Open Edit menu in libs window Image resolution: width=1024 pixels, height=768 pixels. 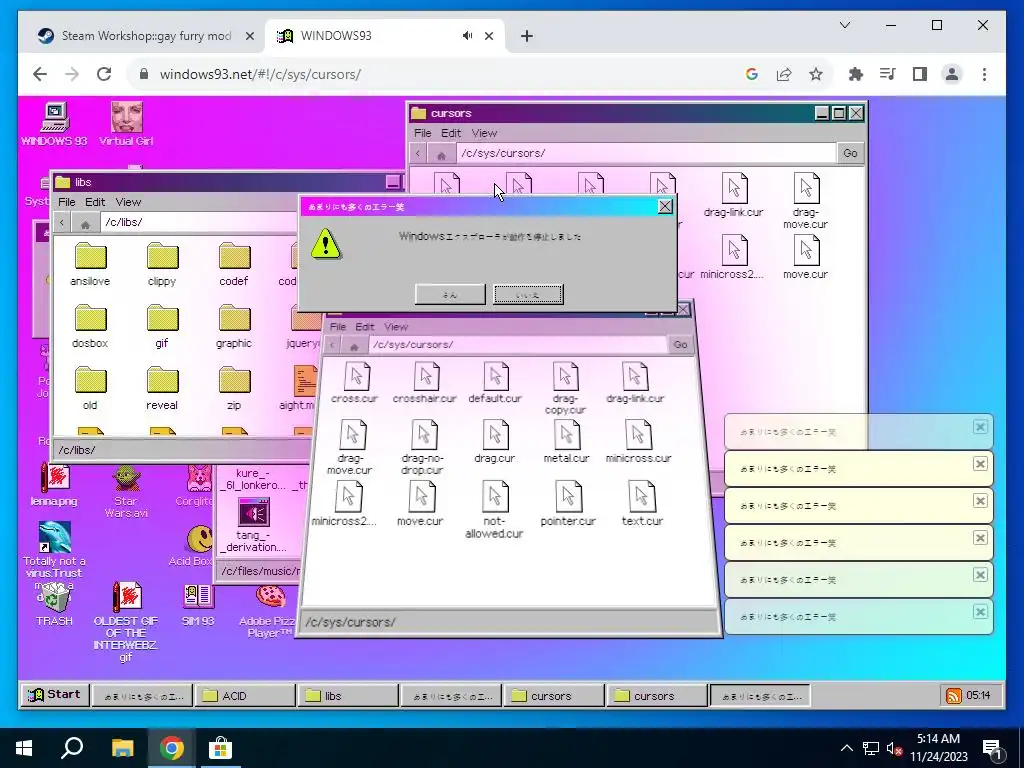95,202
